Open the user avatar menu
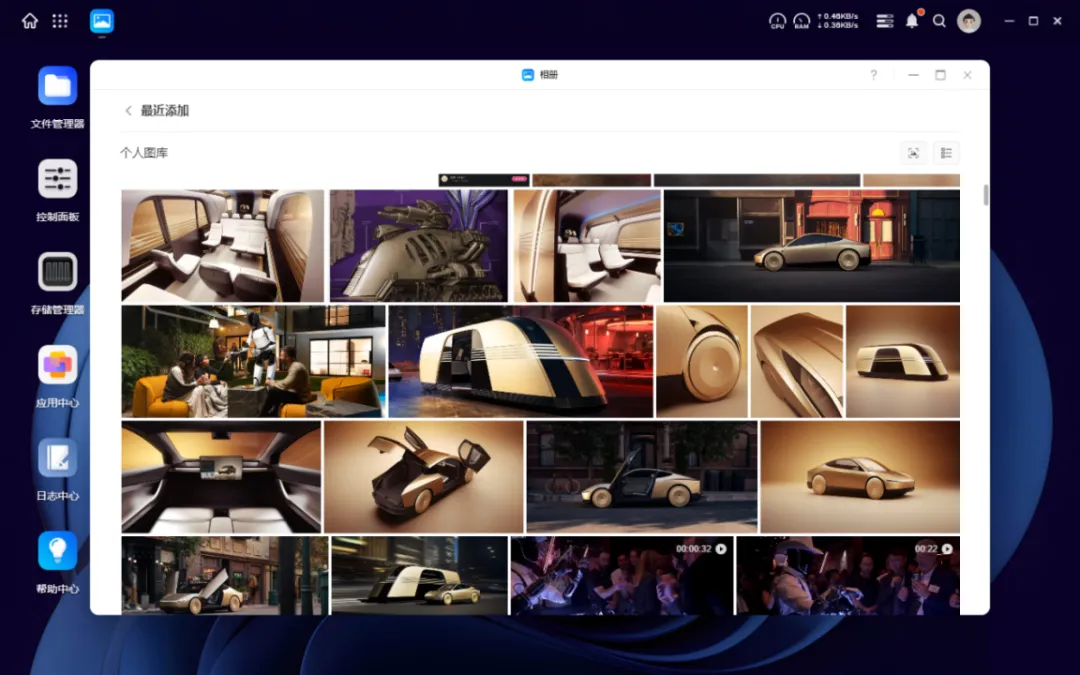The height and width of the screenshot is (675, 1080). click(968, 21)
